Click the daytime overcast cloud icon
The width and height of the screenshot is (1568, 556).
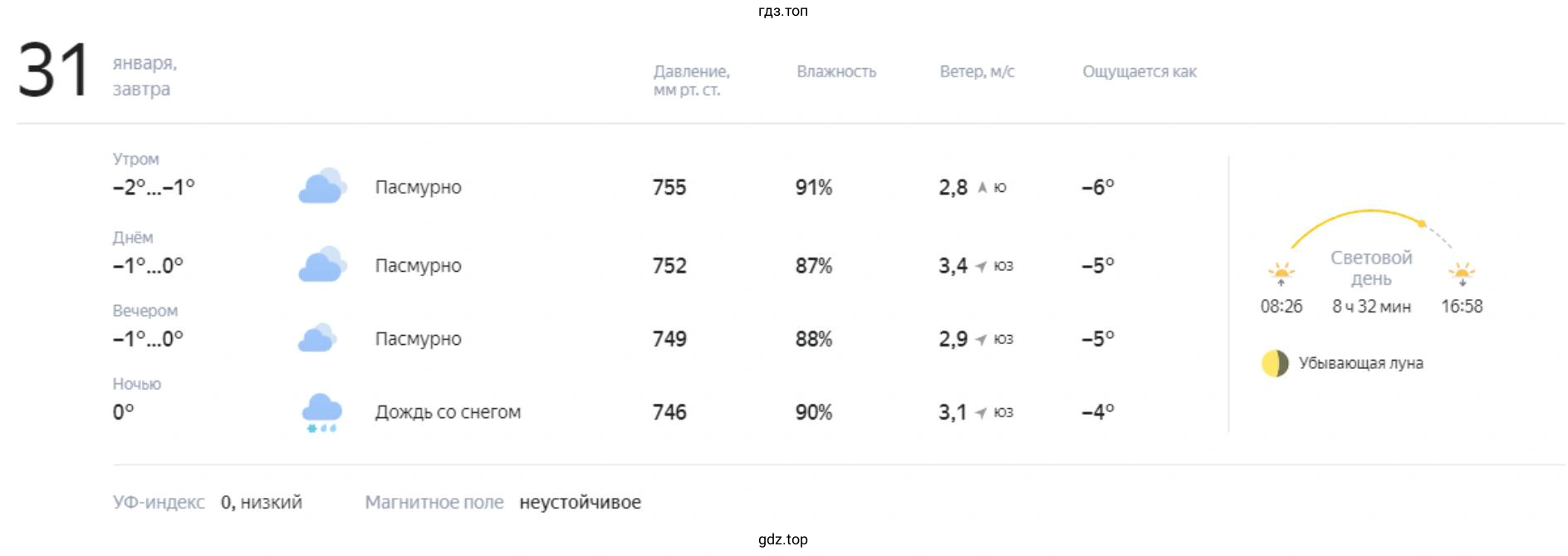point(322,265)
